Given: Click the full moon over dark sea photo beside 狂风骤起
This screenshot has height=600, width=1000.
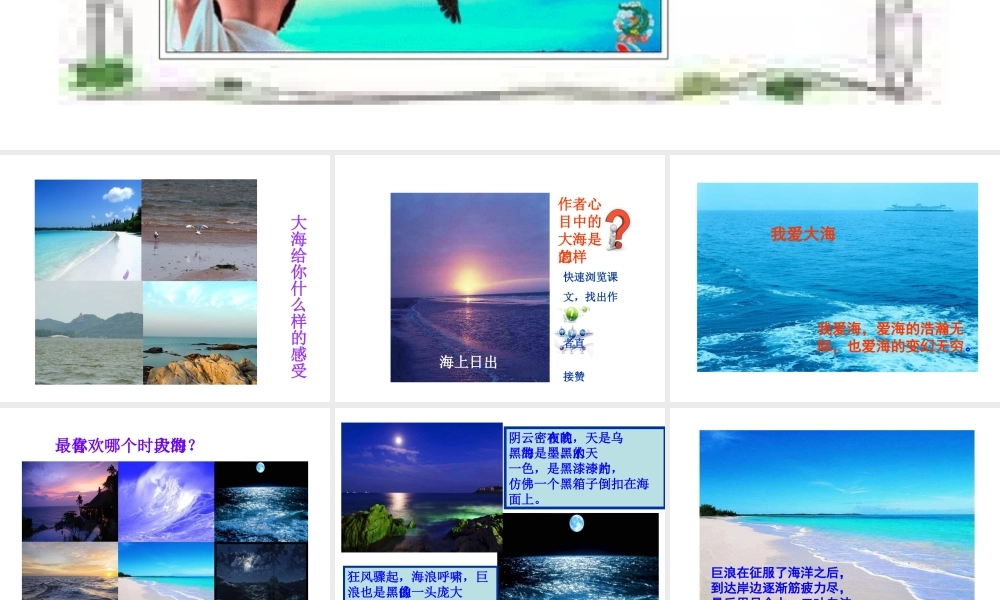Looking at the screenshot, I should click(578, 557).
